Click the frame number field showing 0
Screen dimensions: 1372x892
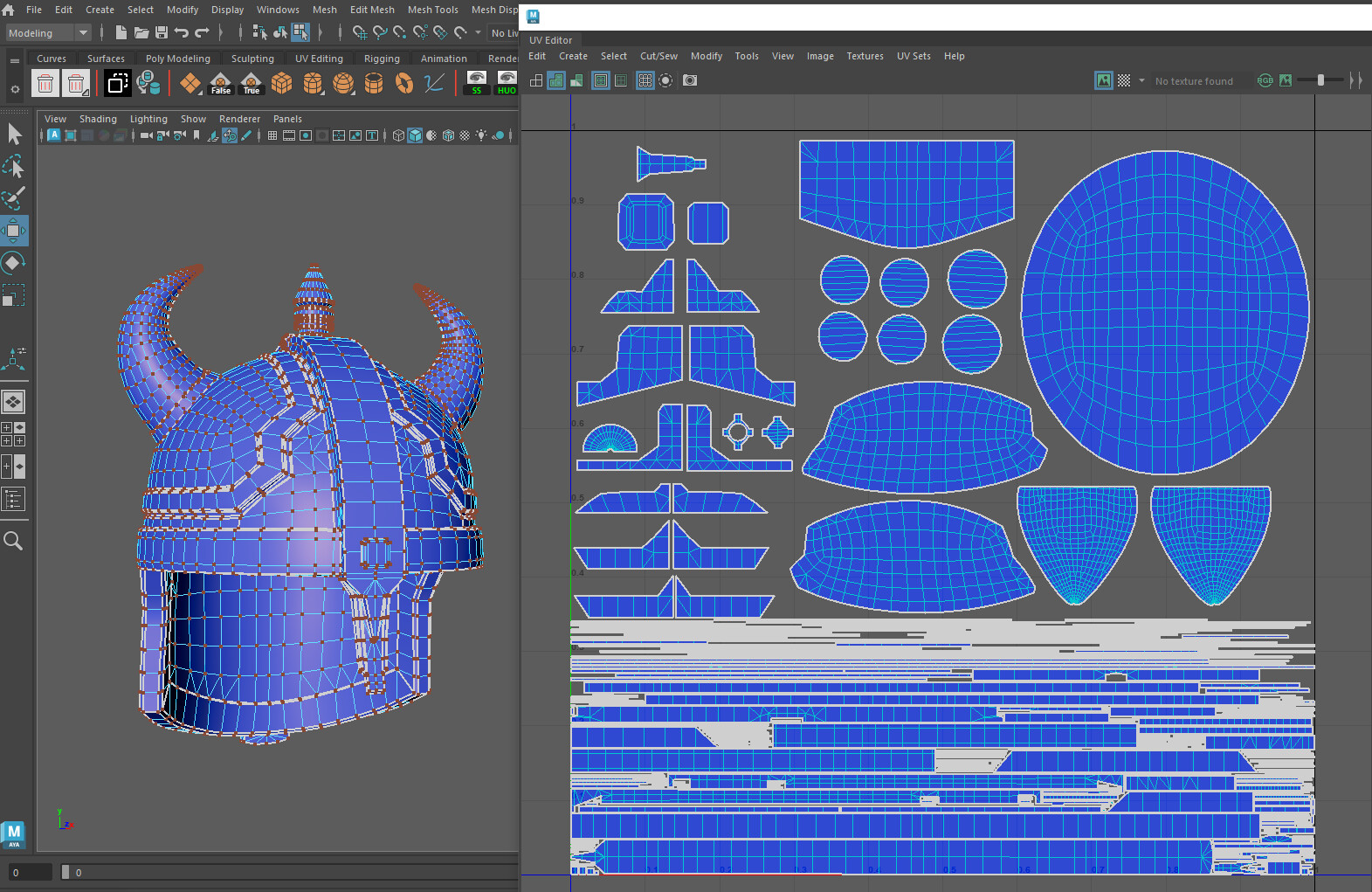pyautogui.click(x=31, y=872)
